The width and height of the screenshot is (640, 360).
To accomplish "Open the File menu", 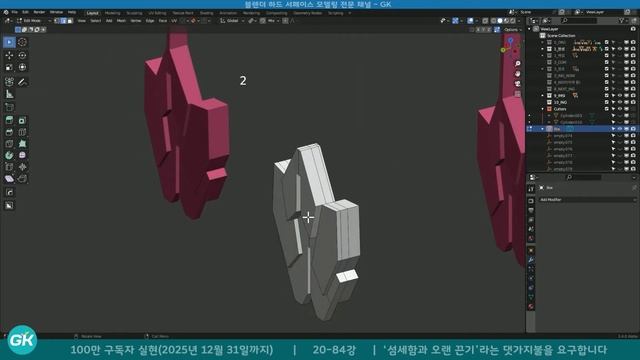I will click(x=15, y=13).
